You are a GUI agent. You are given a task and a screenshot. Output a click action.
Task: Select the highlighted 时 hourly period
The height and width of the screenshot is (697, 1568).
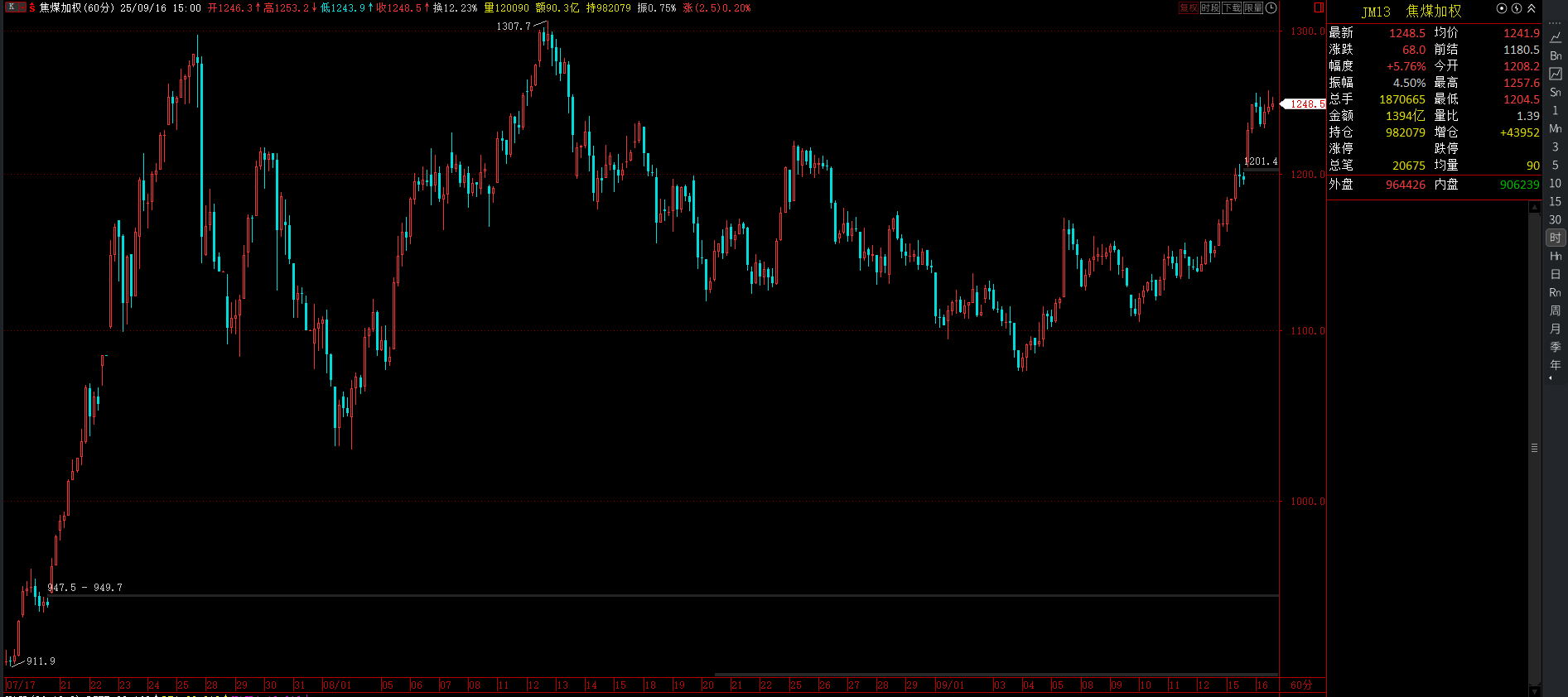pos(1556,238)
